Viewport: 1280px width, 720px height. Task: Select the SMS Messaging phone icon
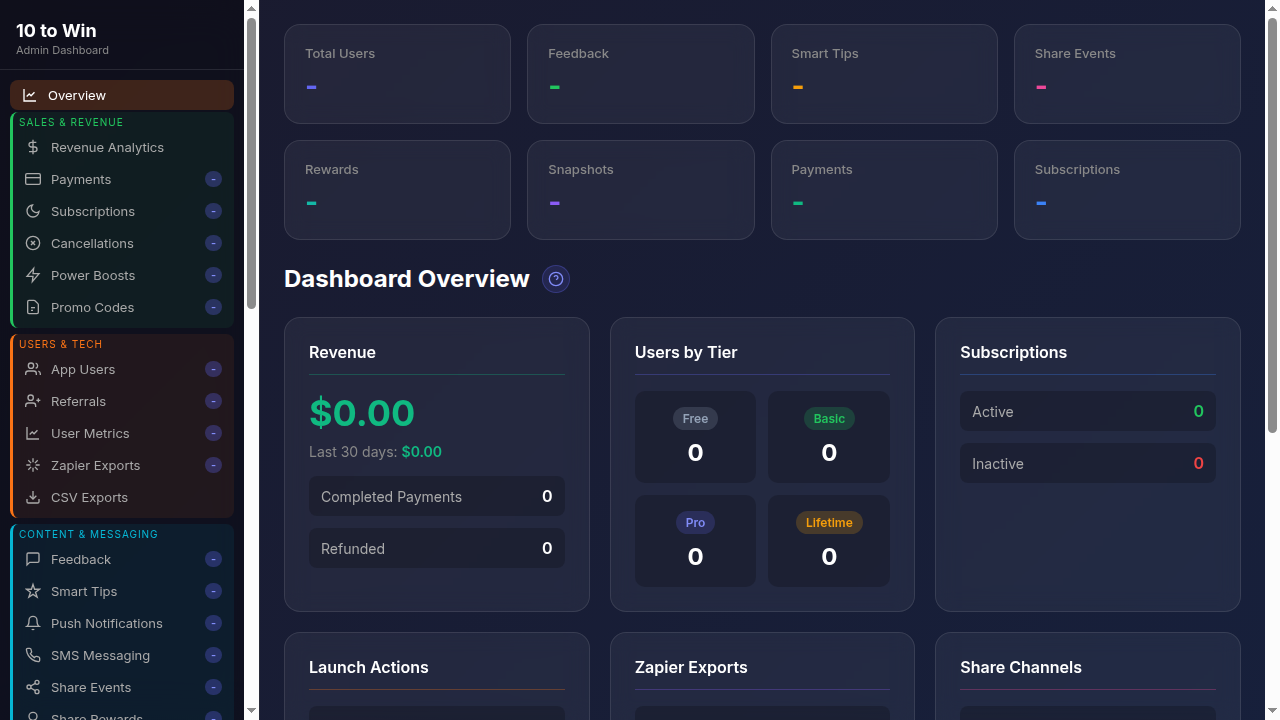[30, 655]
